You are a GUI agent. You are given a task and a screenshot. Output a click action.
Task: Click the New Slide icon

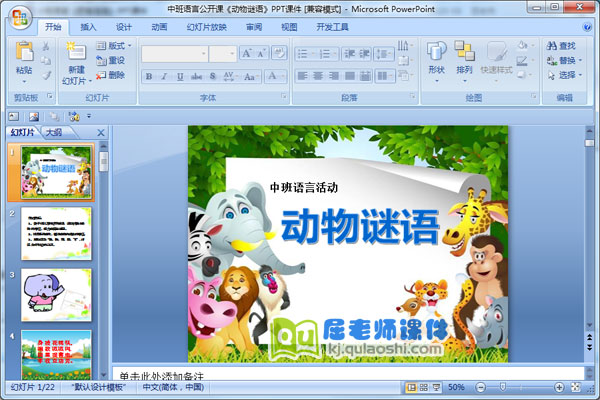[x=76, y=51]
